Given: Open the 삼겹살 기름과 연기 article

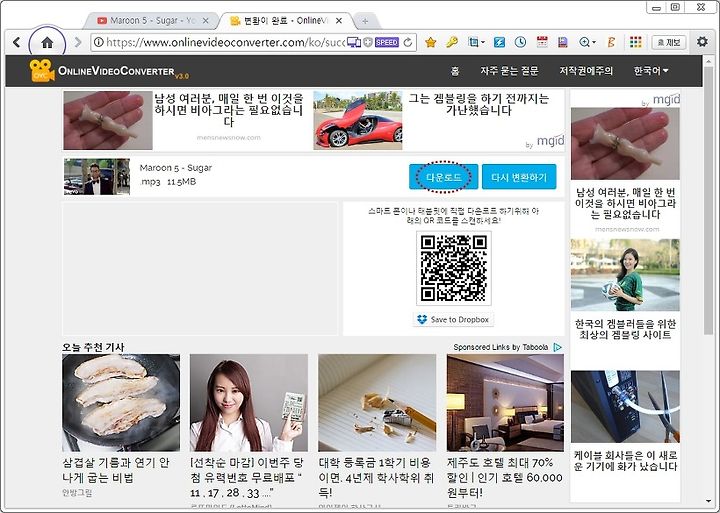Looking at the screenshot, I should point(116,470).
